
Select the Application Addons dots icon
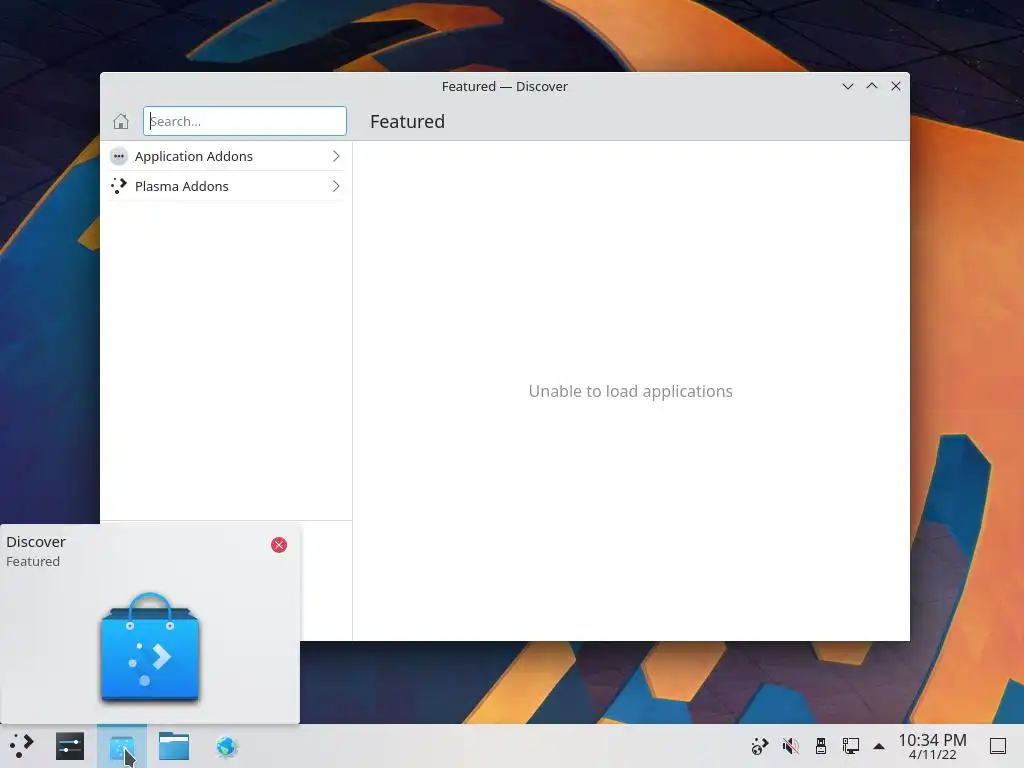point(119,156)
